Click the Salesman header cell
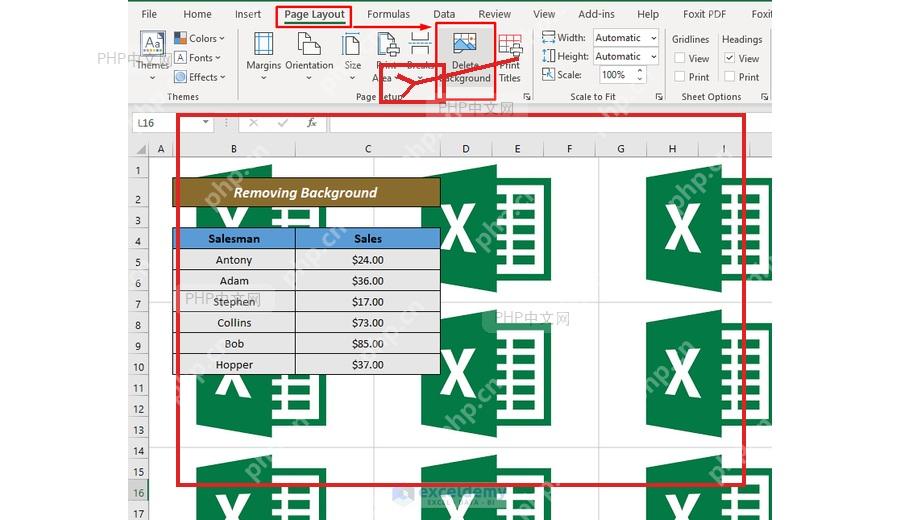The width and height of the screenshot is (900, 520). (234, 238)
